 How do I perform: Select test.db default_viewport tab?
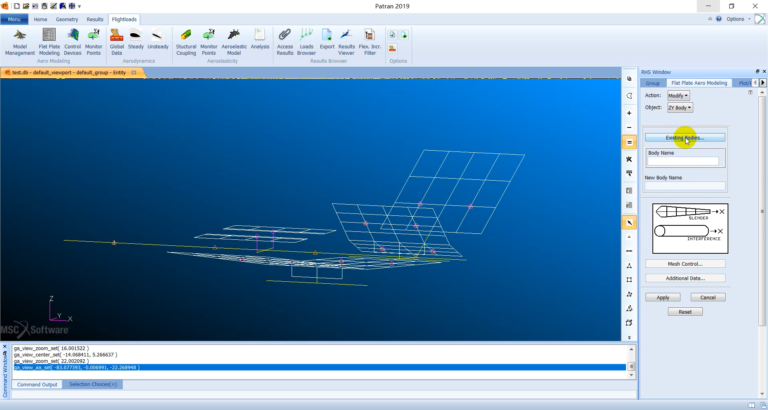[69, 72]
